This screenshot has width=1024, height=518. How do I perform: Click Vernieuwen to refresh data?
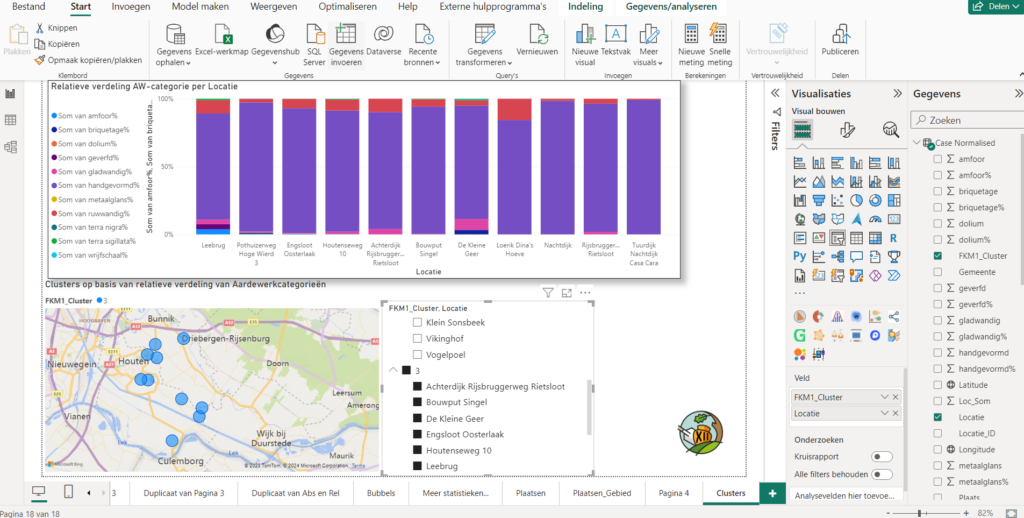pyautogui.click(x=537, y=36)
